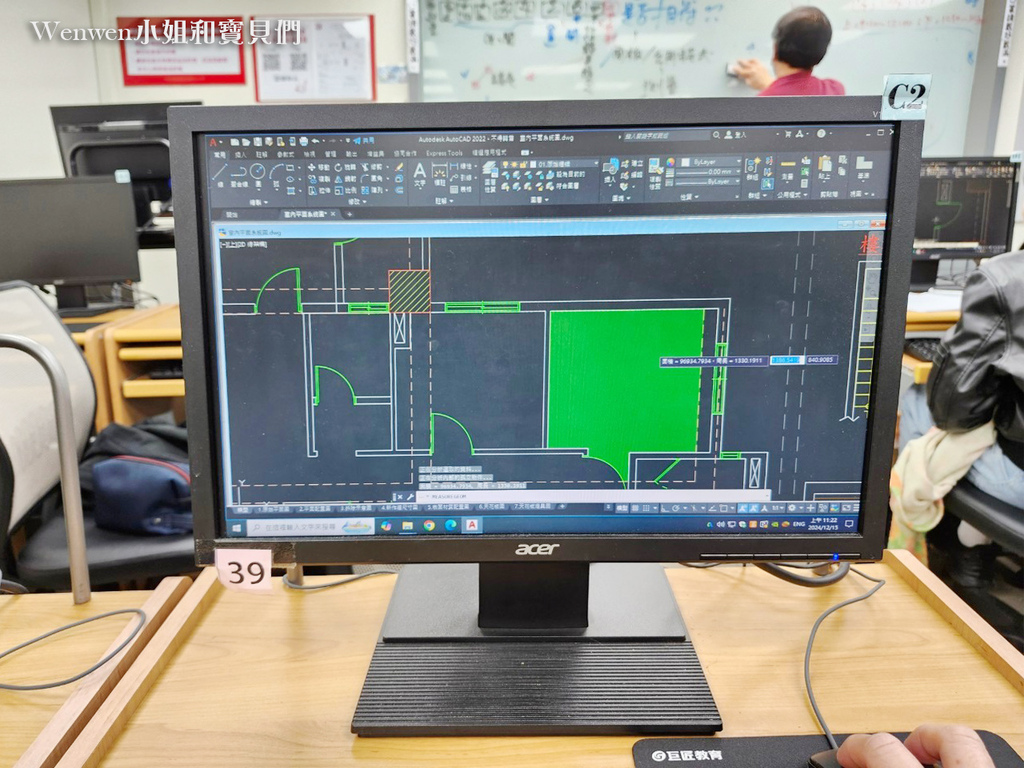Activate the Scale command
Viewport: 1024px width, 768px height.
pyautogui.click(x=346, y=190)
